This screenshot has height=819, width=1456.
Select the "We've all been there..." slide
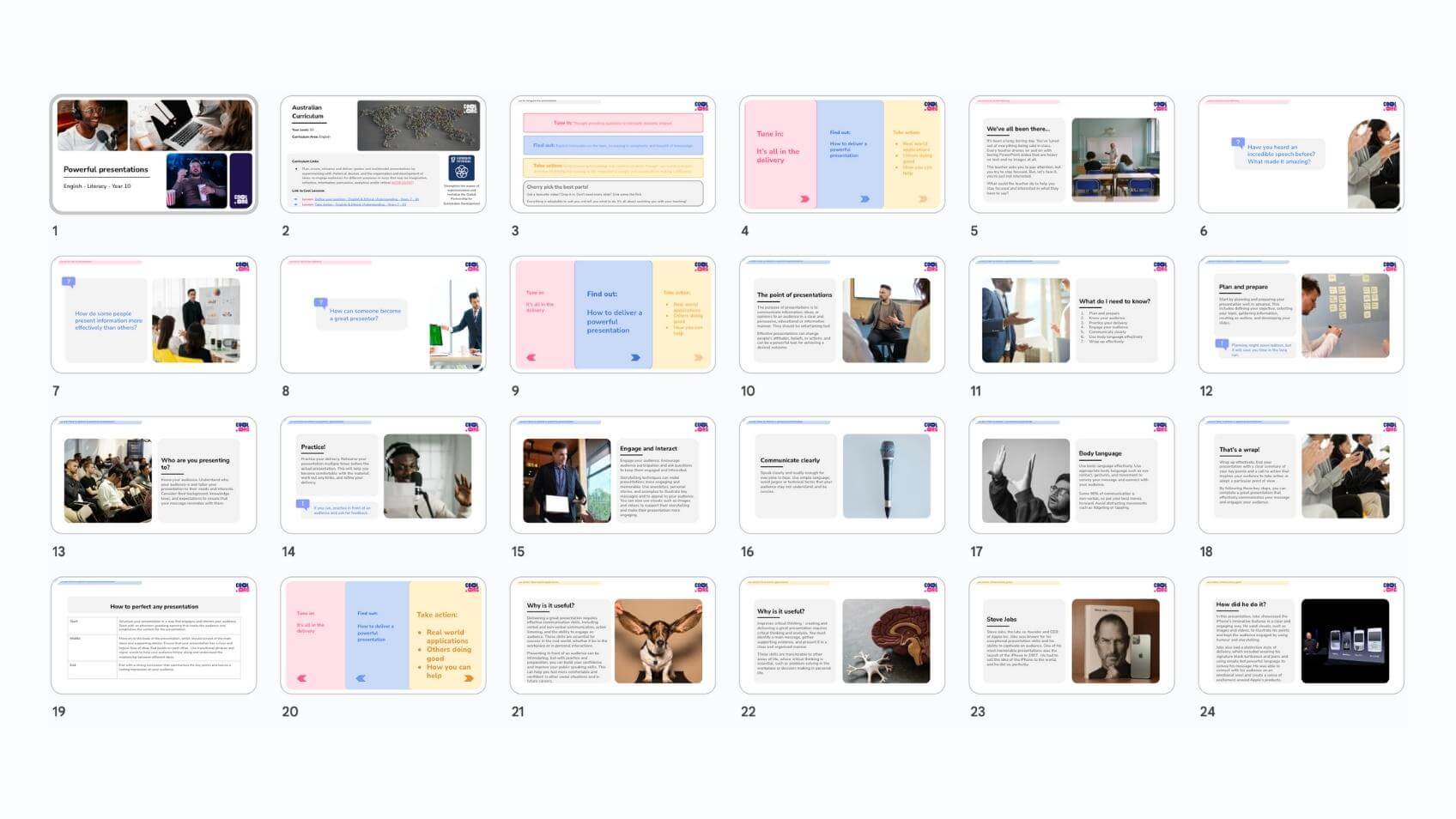click(1071, 154)
